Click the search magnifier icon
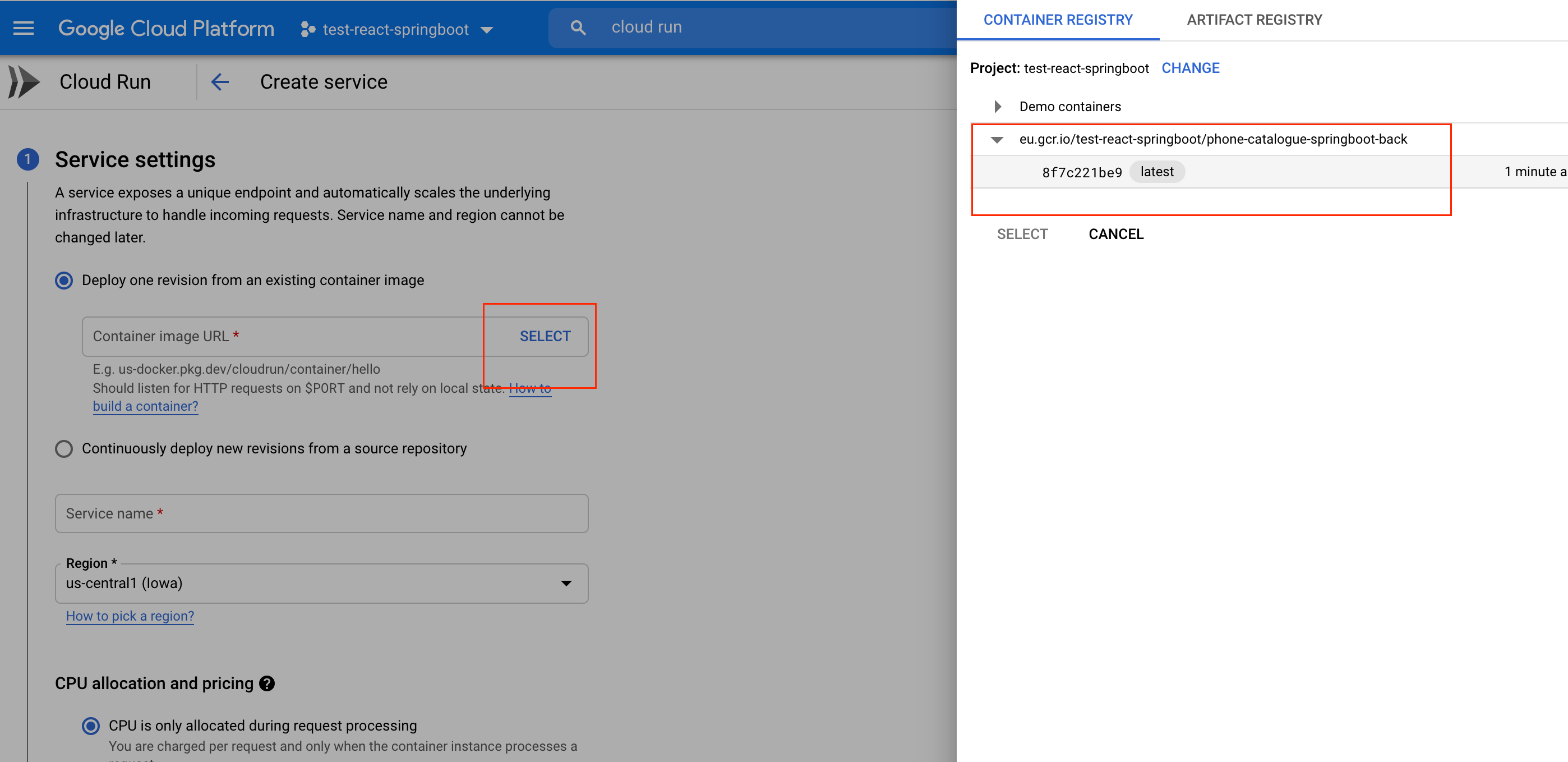Image resolution: width=1568 pixels, height=762 pixels. click(578, 27)
